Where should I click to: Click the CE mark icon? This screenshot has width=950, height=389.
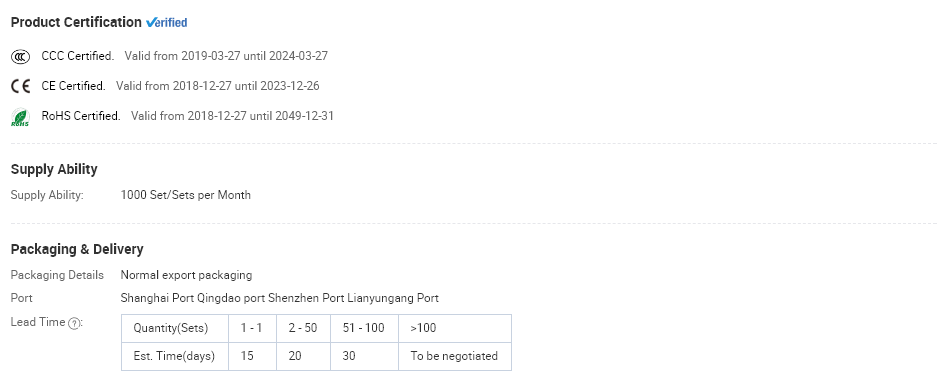coord(20,87)
